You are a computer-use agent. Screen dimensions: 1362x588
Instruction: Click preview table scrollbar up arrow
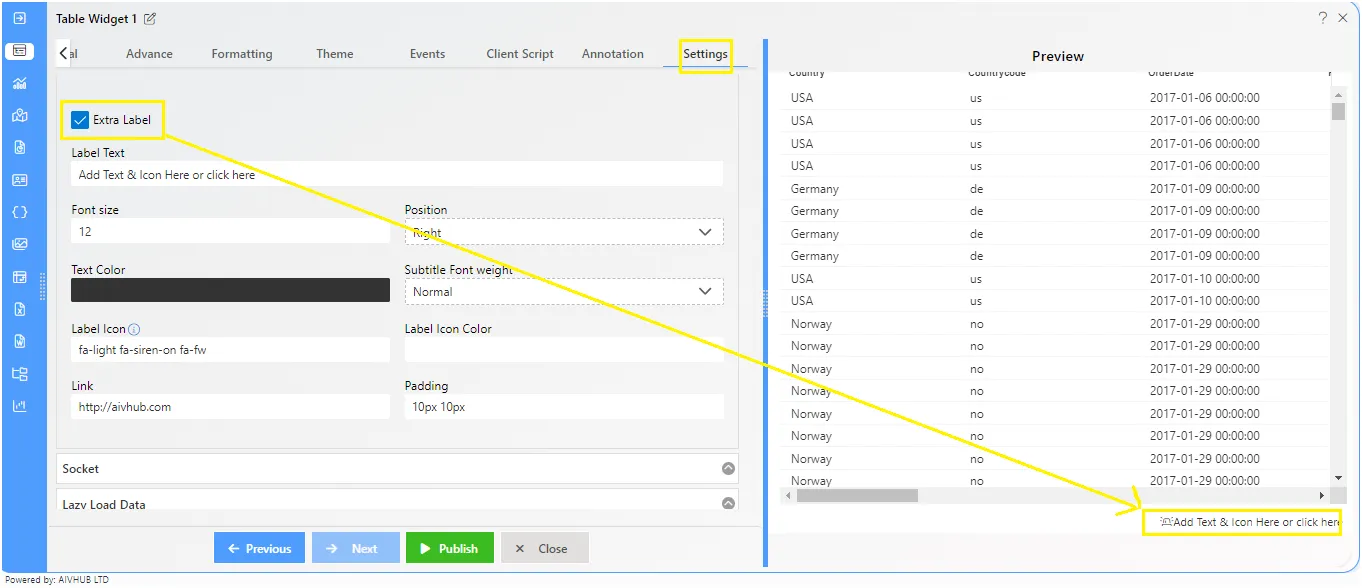(x=1338, y=94)
